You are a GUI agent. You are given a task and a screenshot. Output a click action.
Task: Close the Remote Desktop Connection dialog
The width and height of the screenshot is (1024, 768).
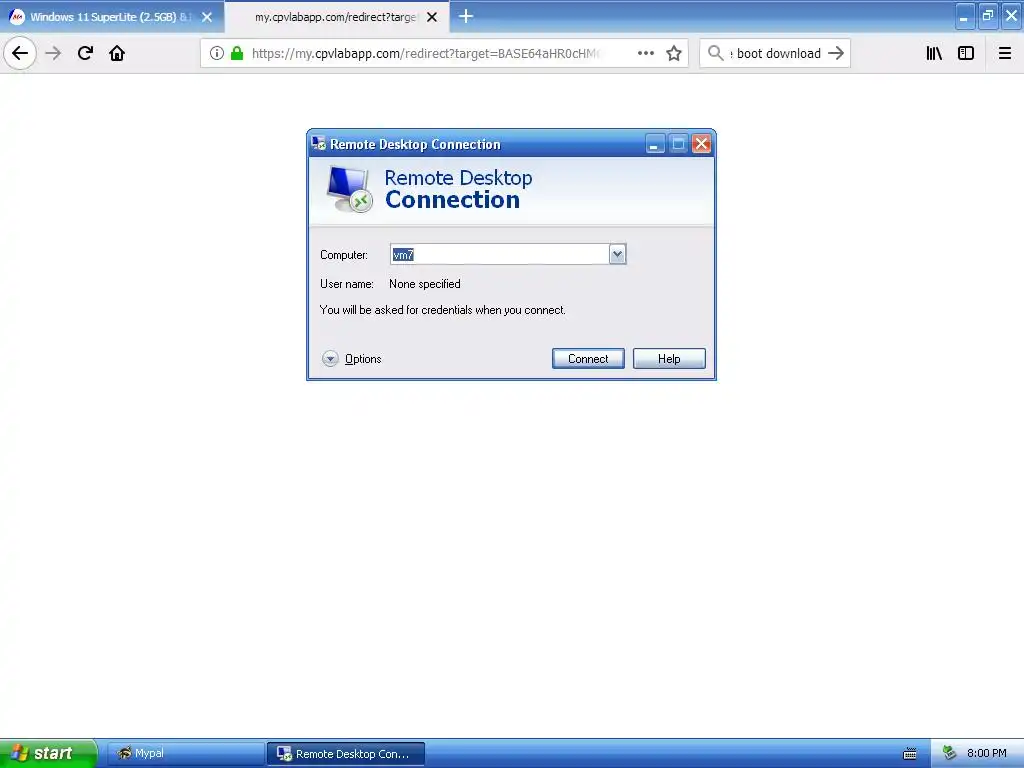(x=701, y=144)
